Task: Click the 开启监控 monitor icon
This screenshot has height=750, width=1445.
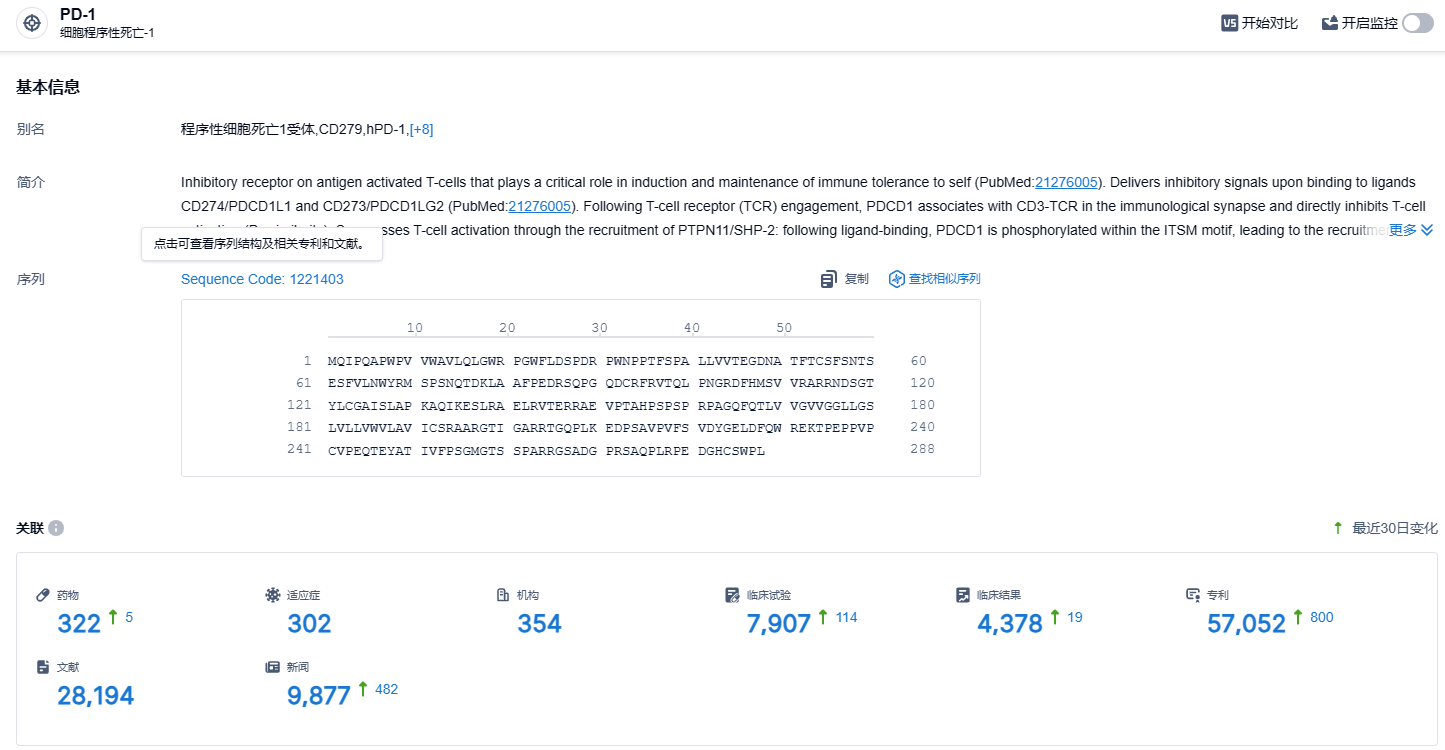Action: point(1330,23)
